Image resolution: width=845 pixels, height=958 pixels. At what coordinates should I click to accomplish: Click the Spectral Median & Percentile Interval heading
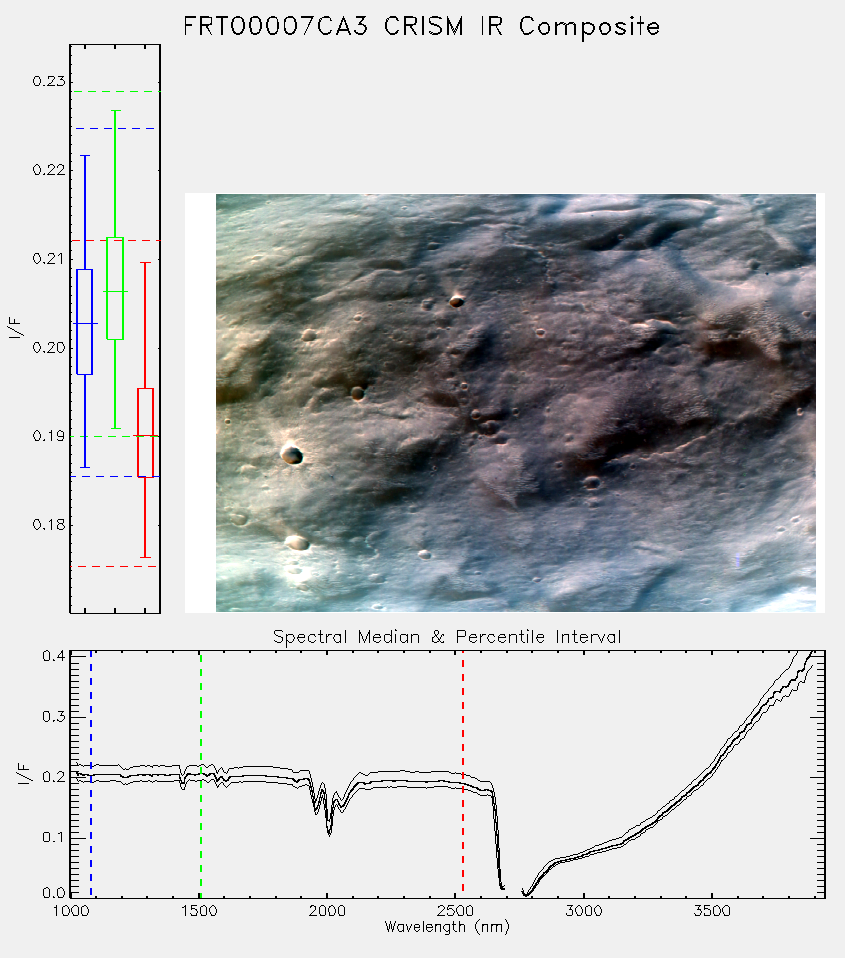pyautogui.click(x=447, y=637)
